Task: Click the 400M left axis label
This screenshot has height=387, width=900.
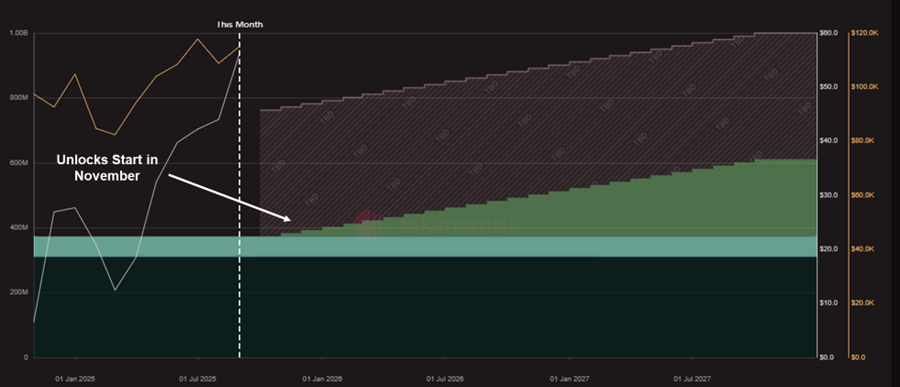Action: [18, 228]
